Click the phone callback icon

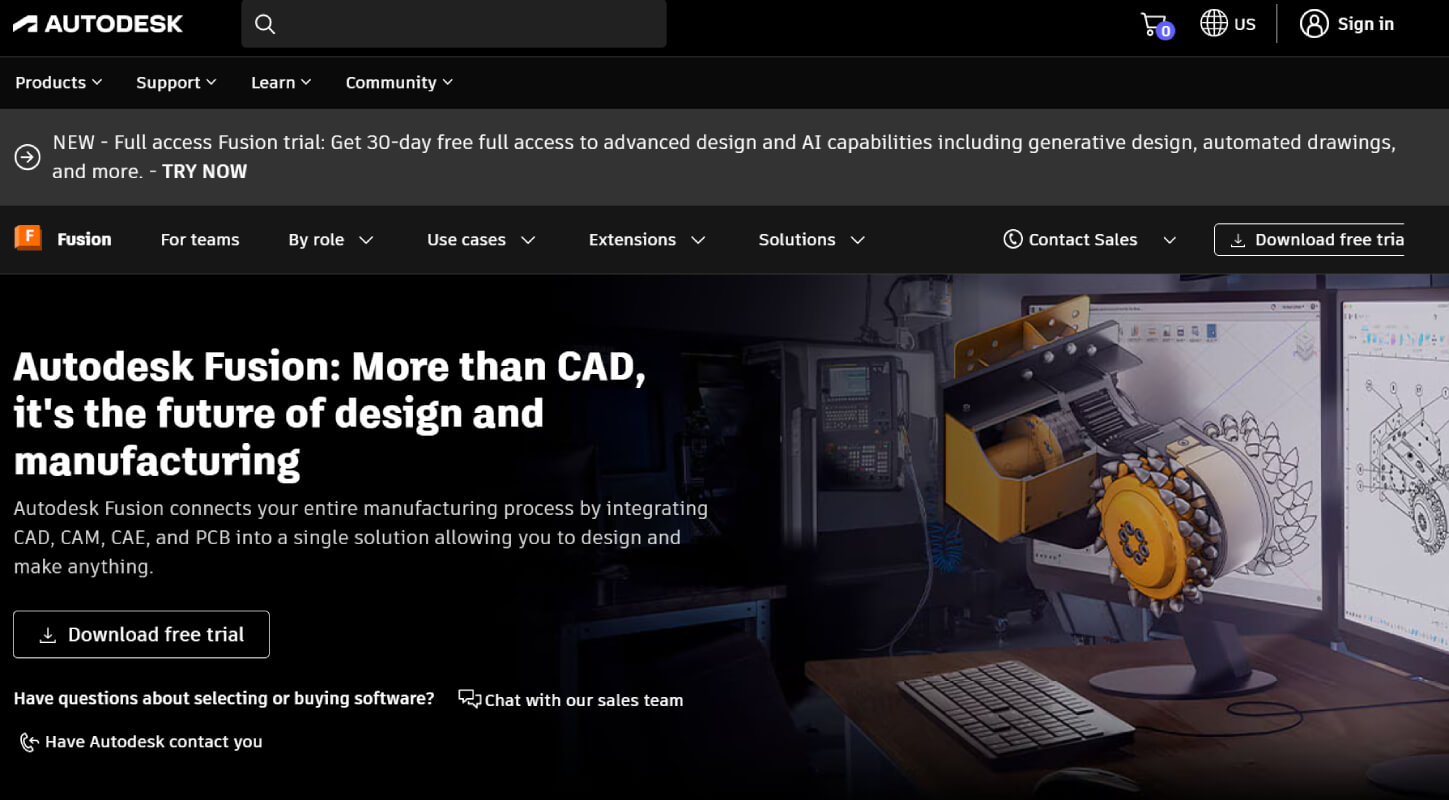pyautogui.click(x=29, y=742)
